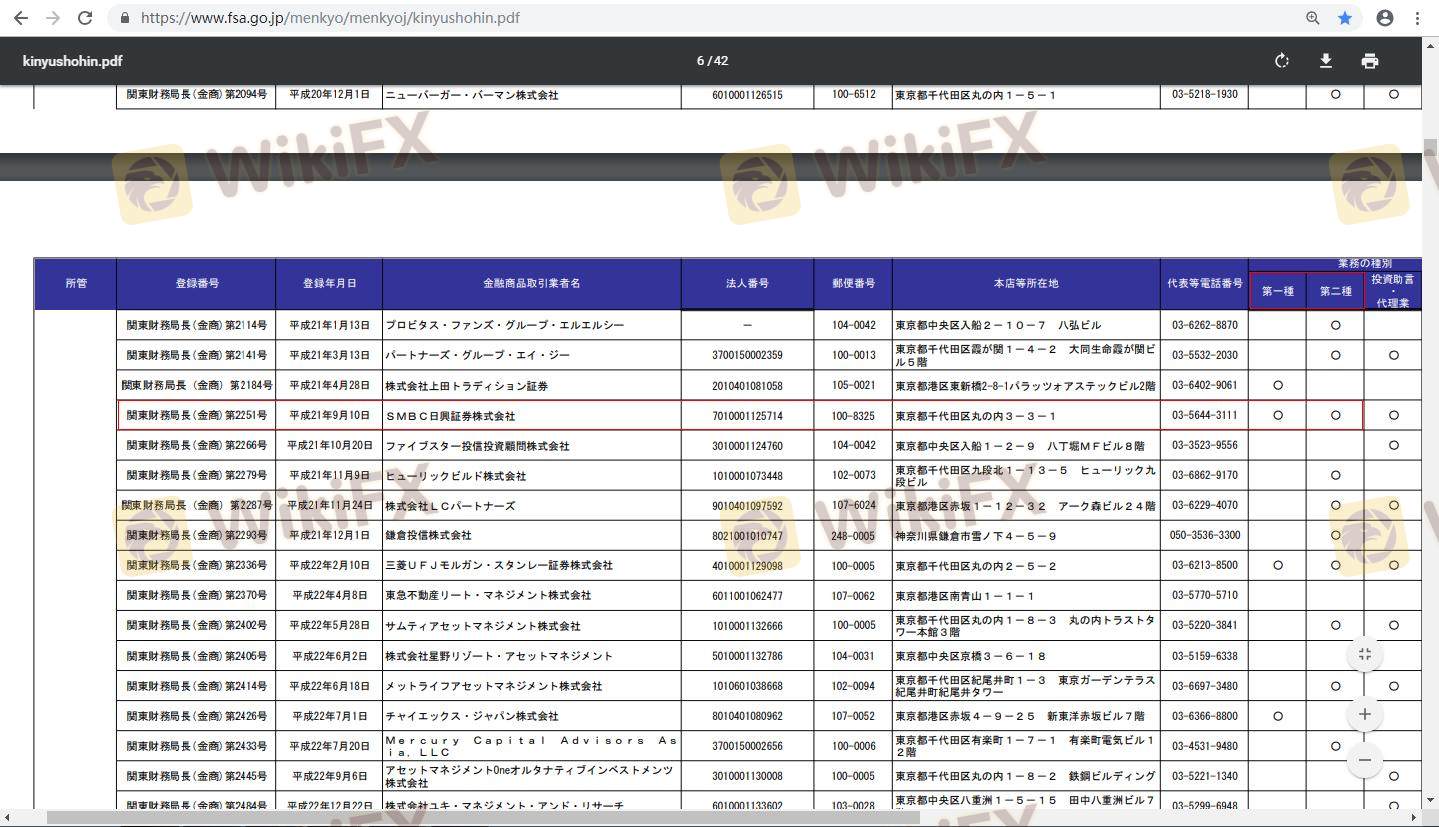Viewport: 1439px width, 827px height.
Task: Click 三菱ＵＦＪモルガン・スタンレー証券株式会社
Action: 499,566
